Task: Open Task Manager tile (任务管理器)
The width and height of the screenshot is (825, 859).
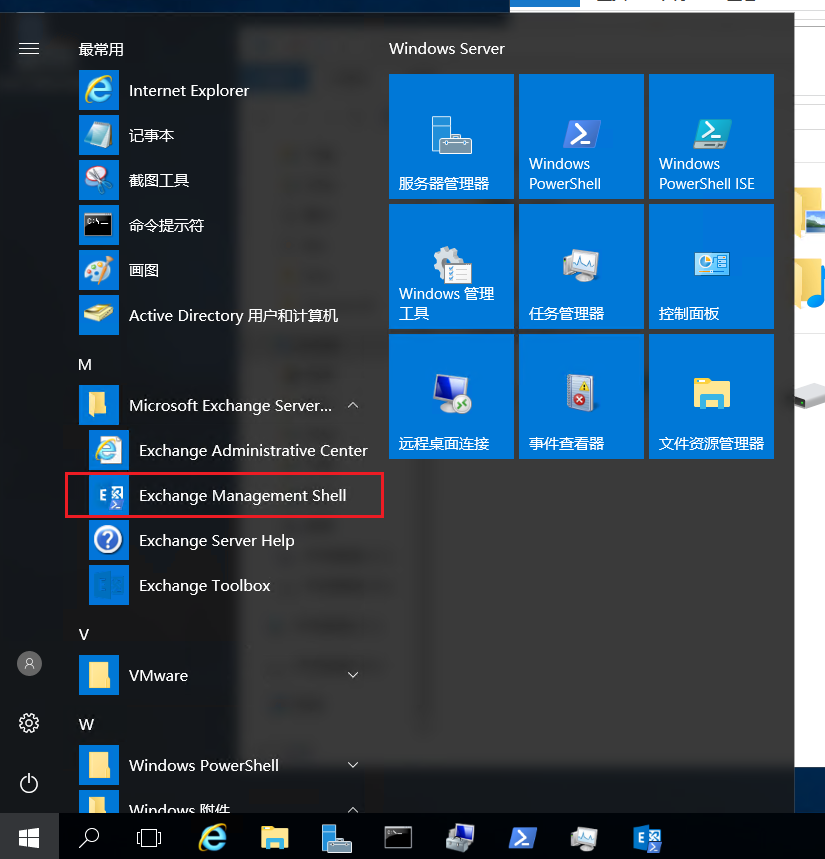Action: pyautogui.click(x=581, y=266)
